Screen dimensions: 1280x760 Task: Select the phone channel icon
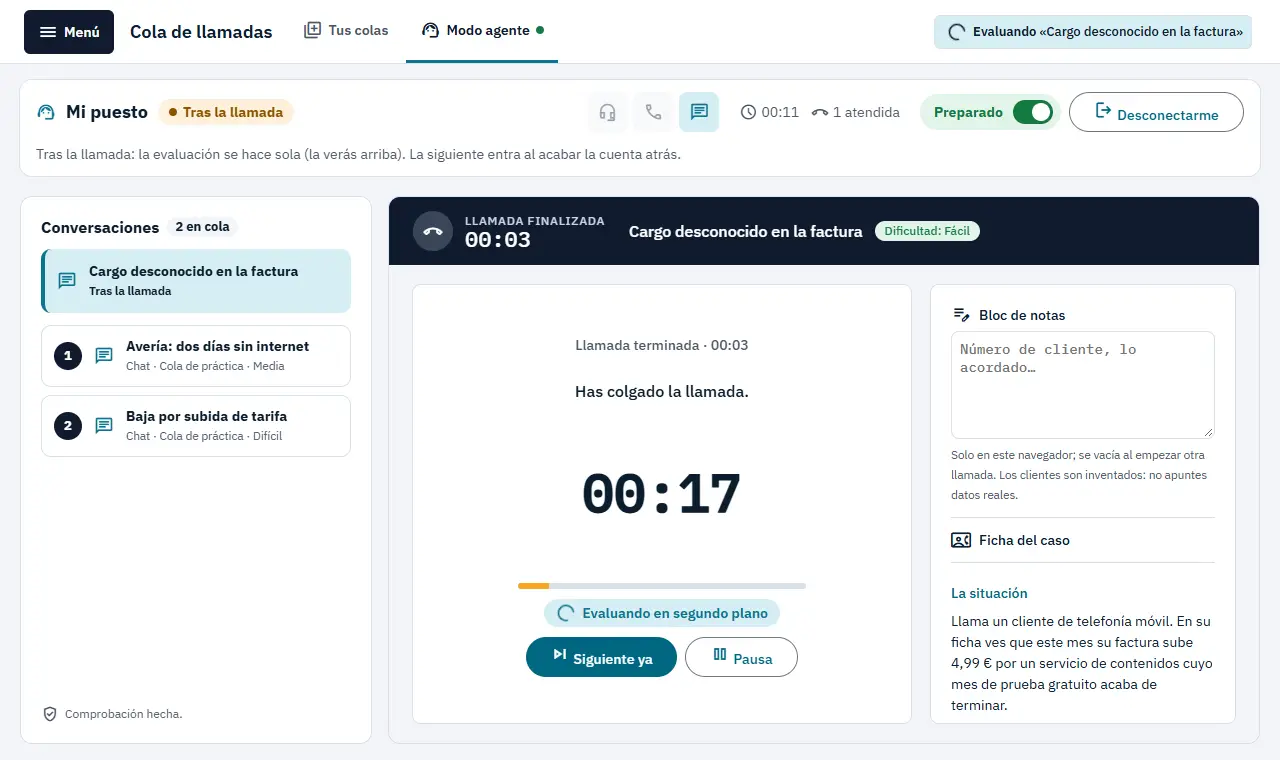click(x=653, y=112)
